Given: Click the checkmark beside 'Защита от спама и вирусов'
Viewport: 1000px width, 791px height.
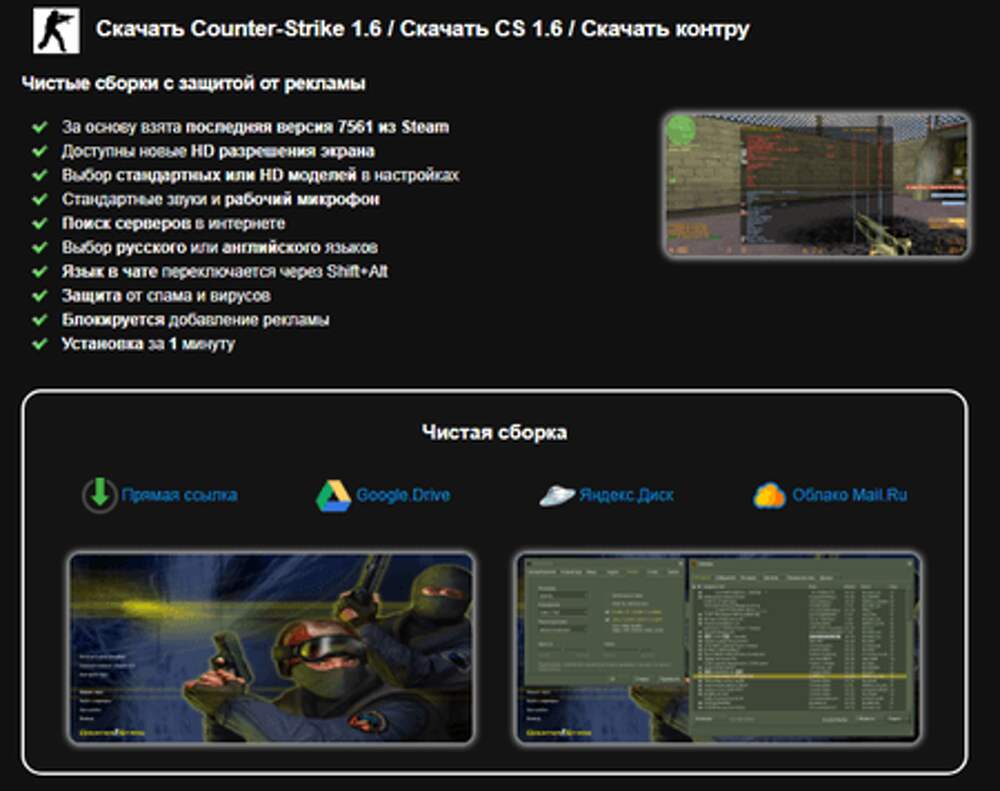Looking at the screenshot, I should tap(40, 296).
